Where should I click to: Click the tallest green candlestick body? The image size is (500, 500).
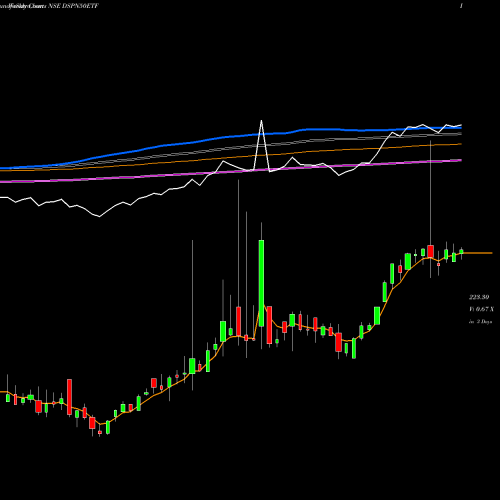click(261, 283)
